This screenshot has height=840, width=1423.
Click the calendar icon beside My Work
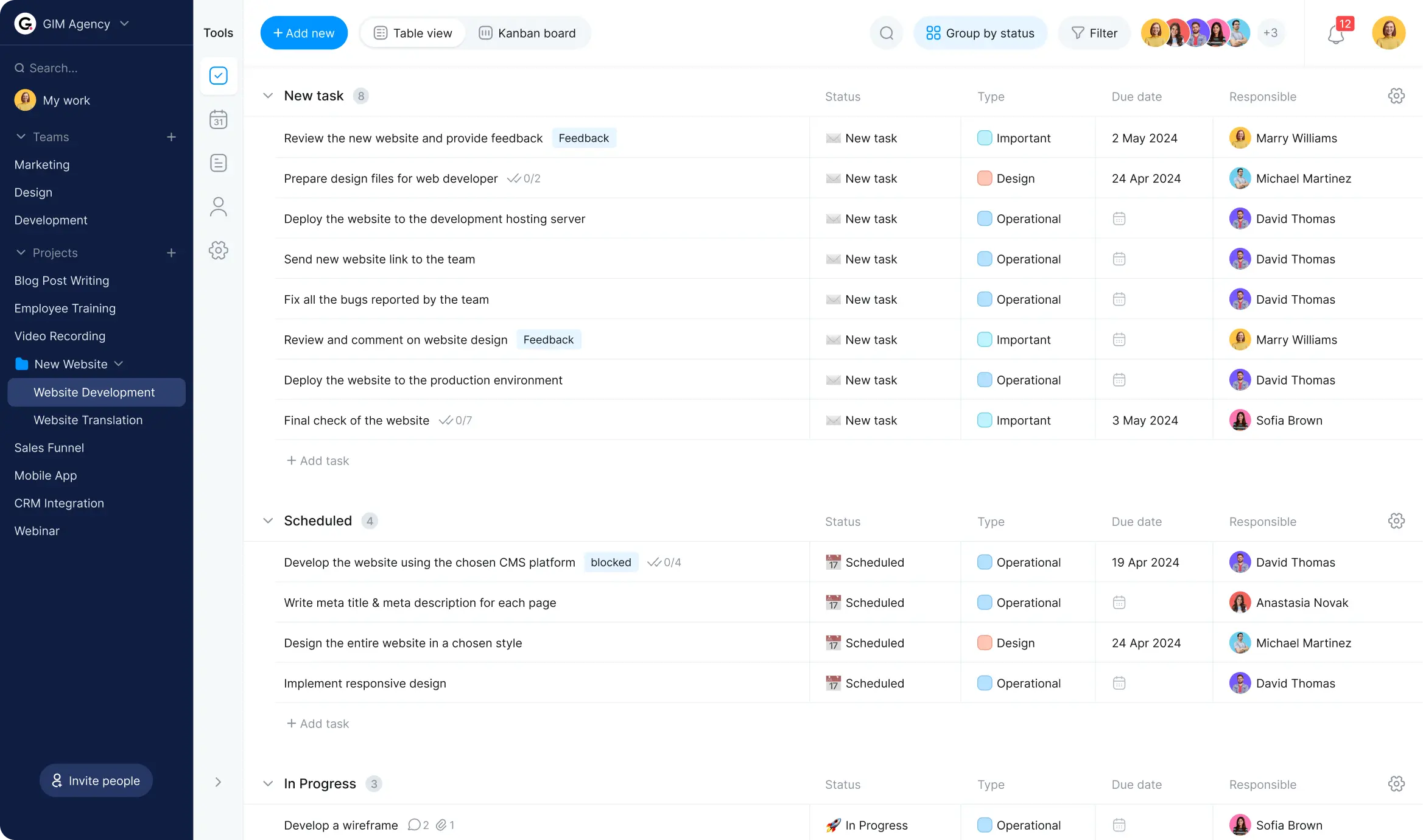(218, 119)
